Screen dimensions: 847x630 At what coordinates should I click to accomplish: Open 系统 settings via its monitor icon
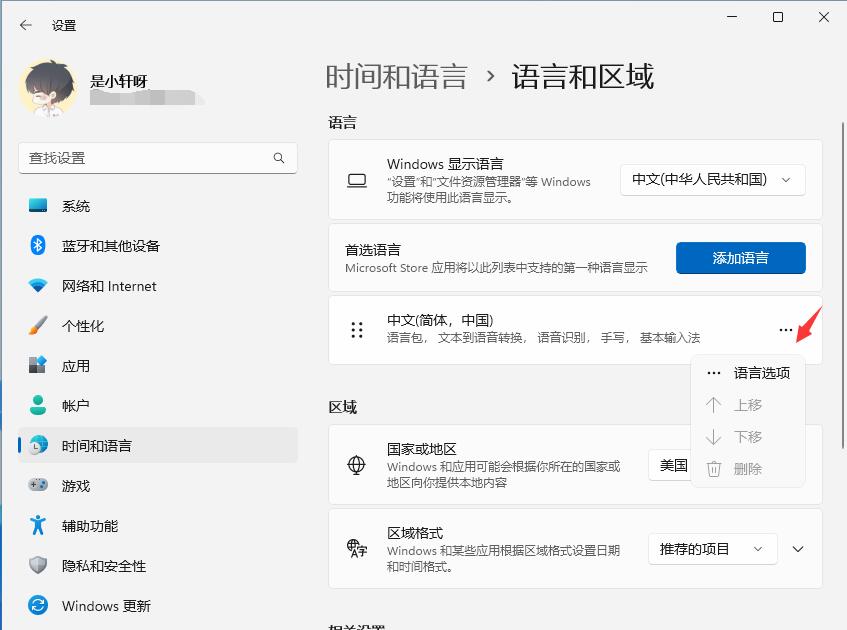[x=38, y=206]
